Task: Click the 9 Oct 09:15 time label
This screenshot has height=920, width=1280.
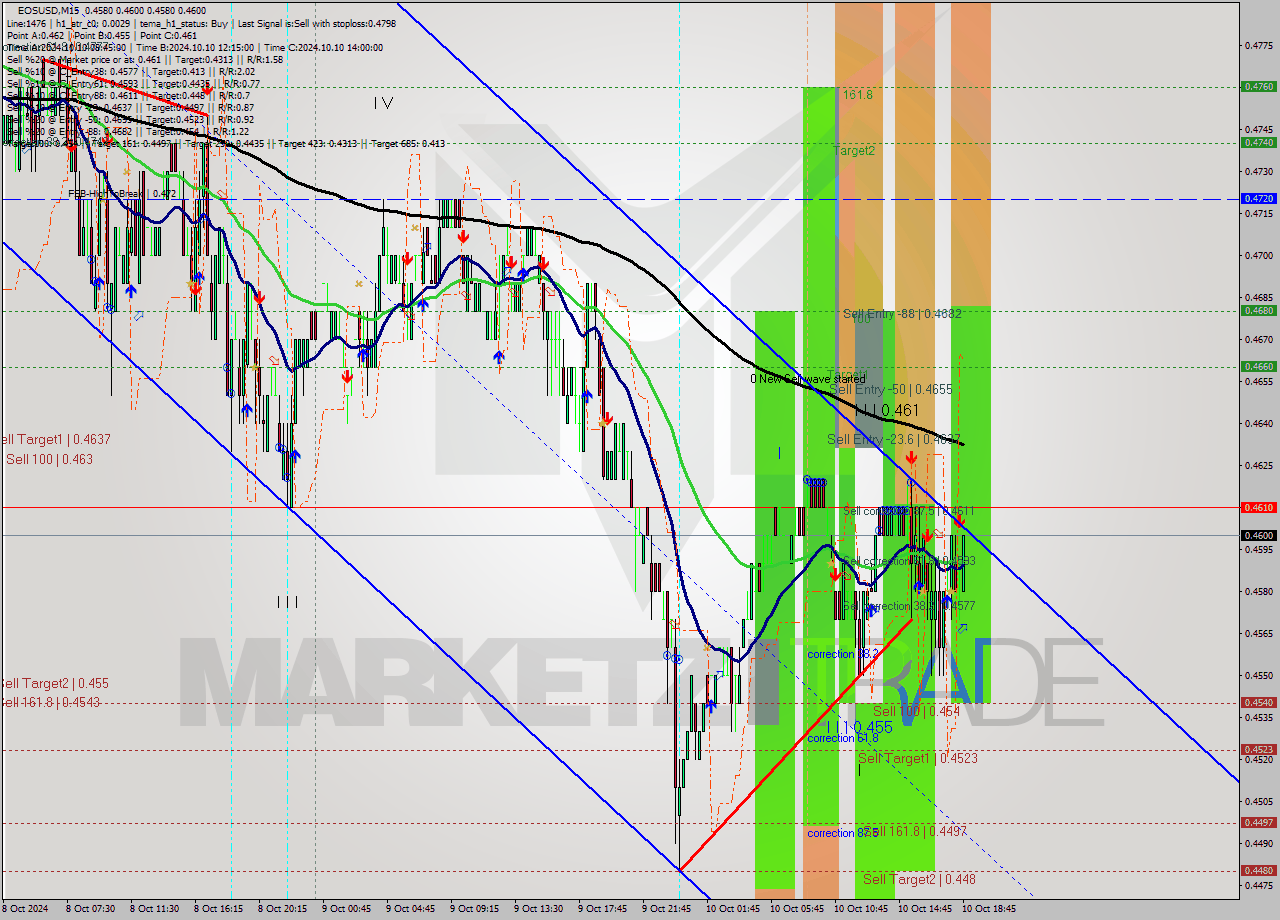Action: point(474,909)
